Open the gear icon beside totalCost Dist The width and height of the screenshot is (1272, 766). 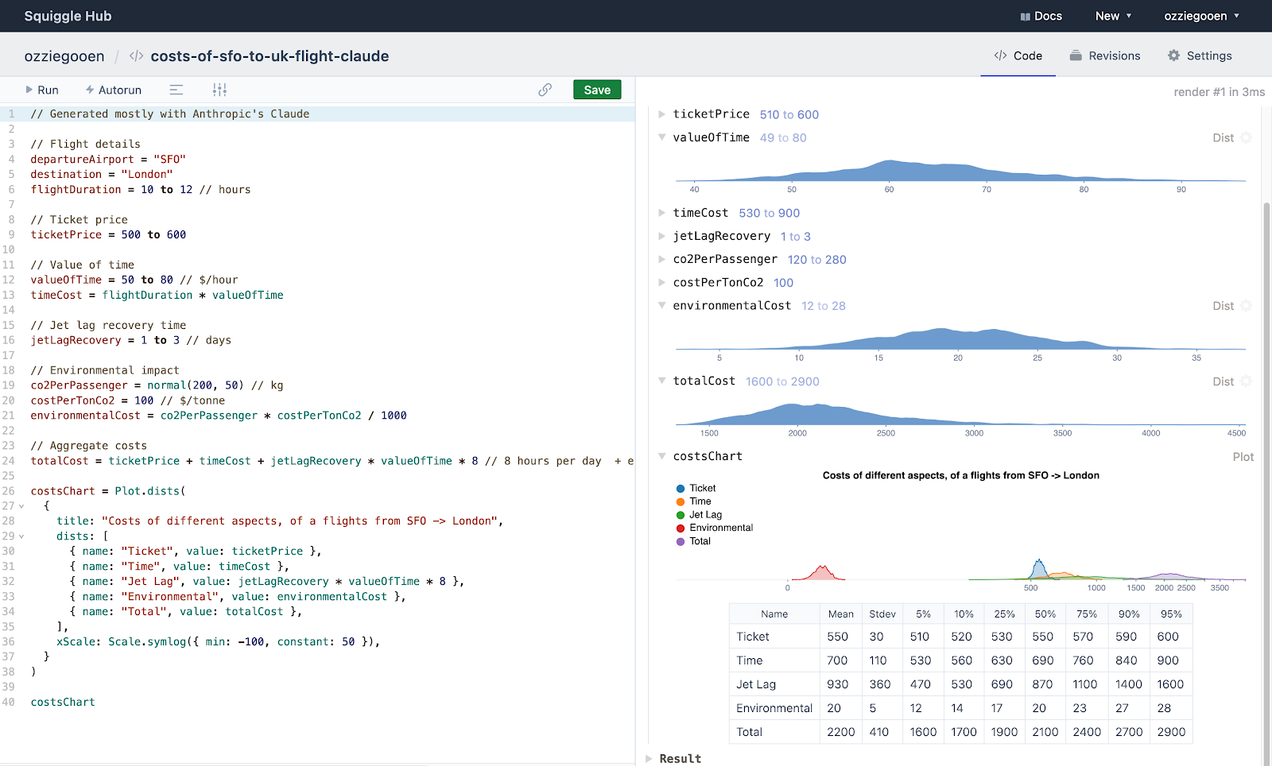[1248, 380]
